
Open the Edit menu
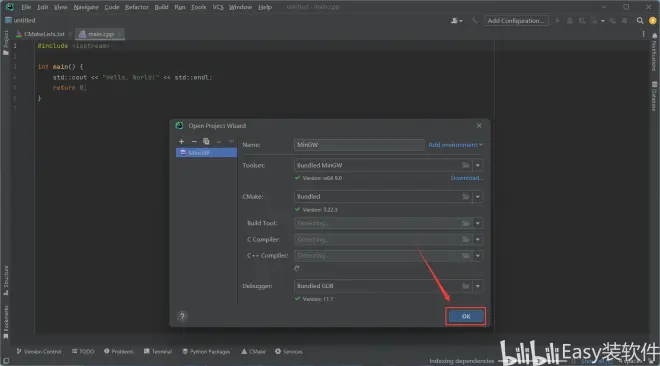(43, 7)
